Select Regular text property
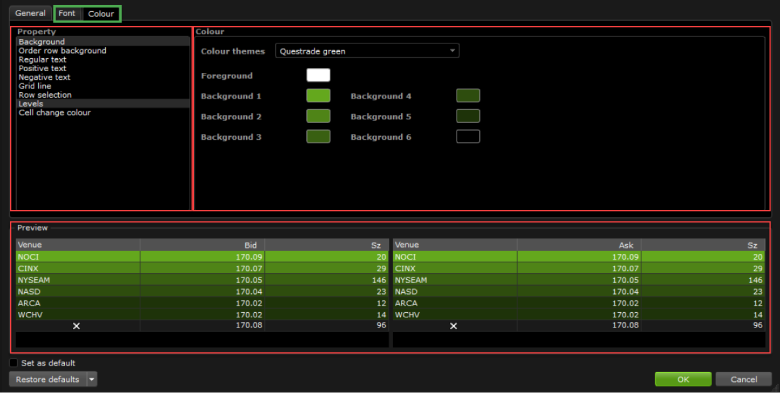The height and width of the screenshot is (393, 780). click(103, 60)
